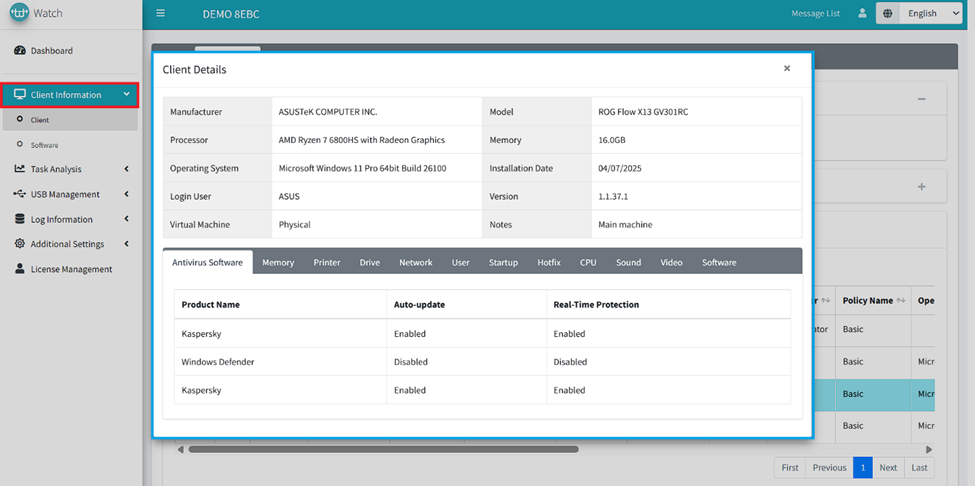Open the English language dropdown
Viewport: 975px width, 486px height.
932,14
